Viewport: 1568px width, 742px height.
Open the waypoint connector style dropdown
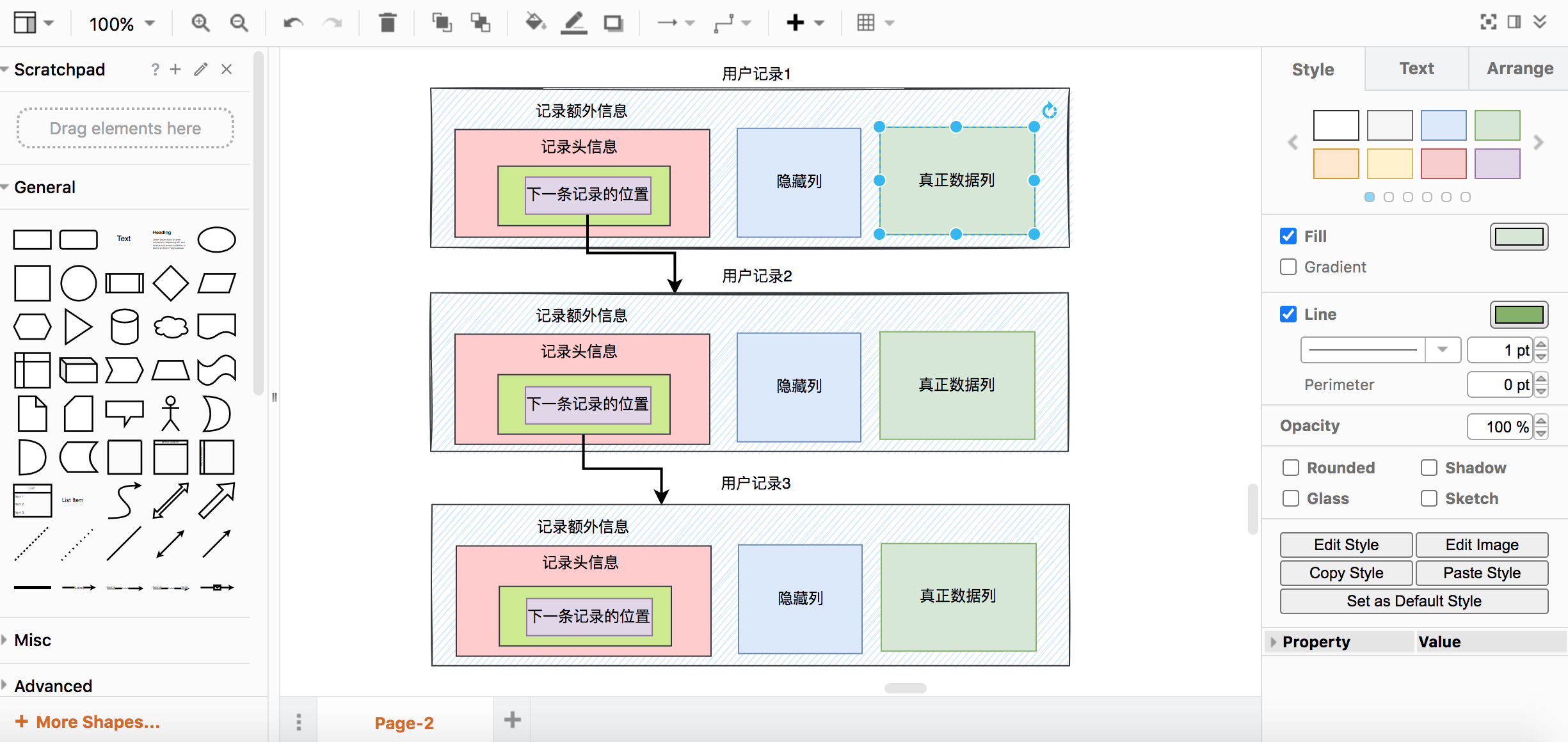coord(732,23)
